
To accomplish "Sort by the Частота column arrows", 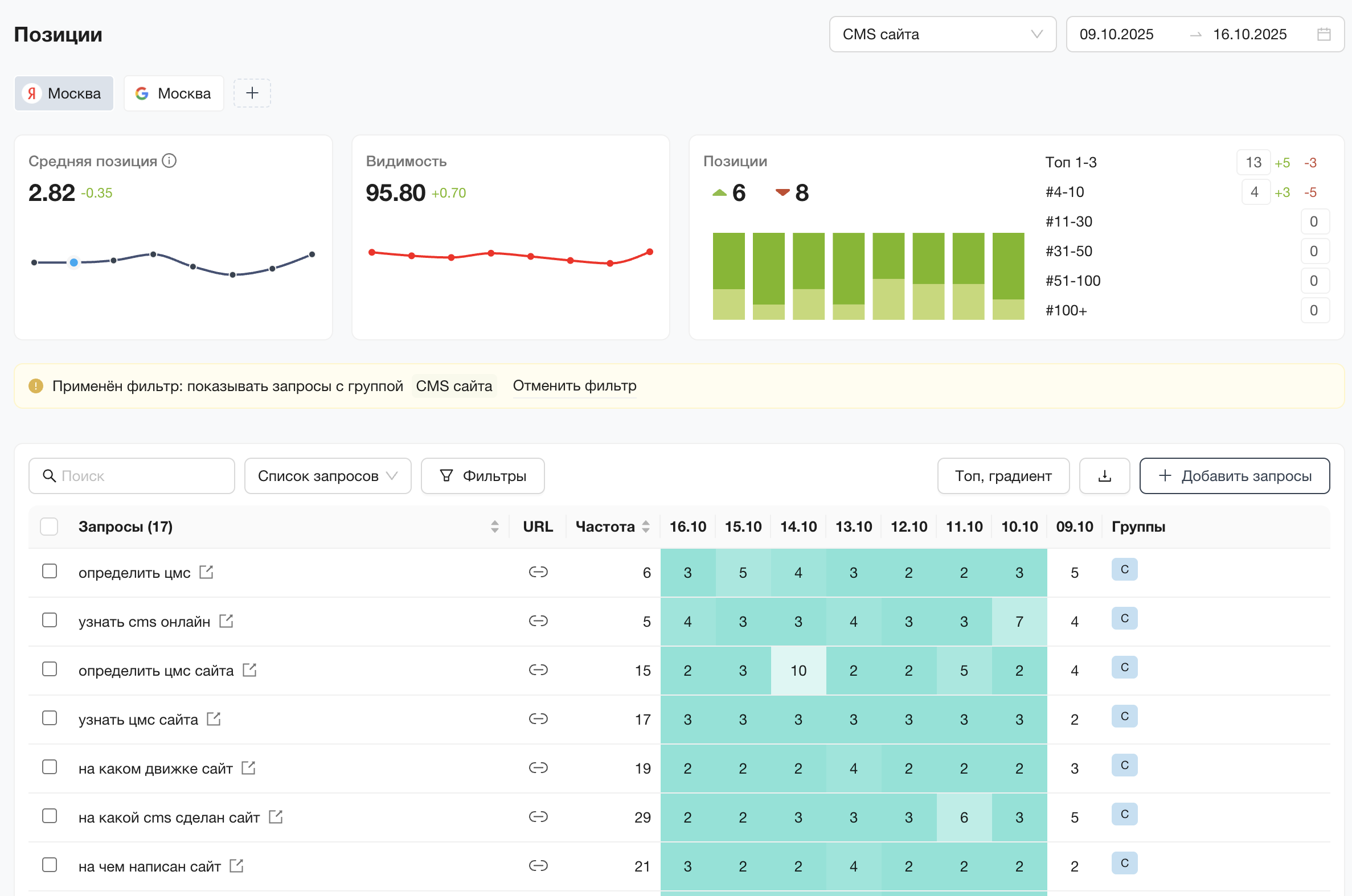I will 646,527.
